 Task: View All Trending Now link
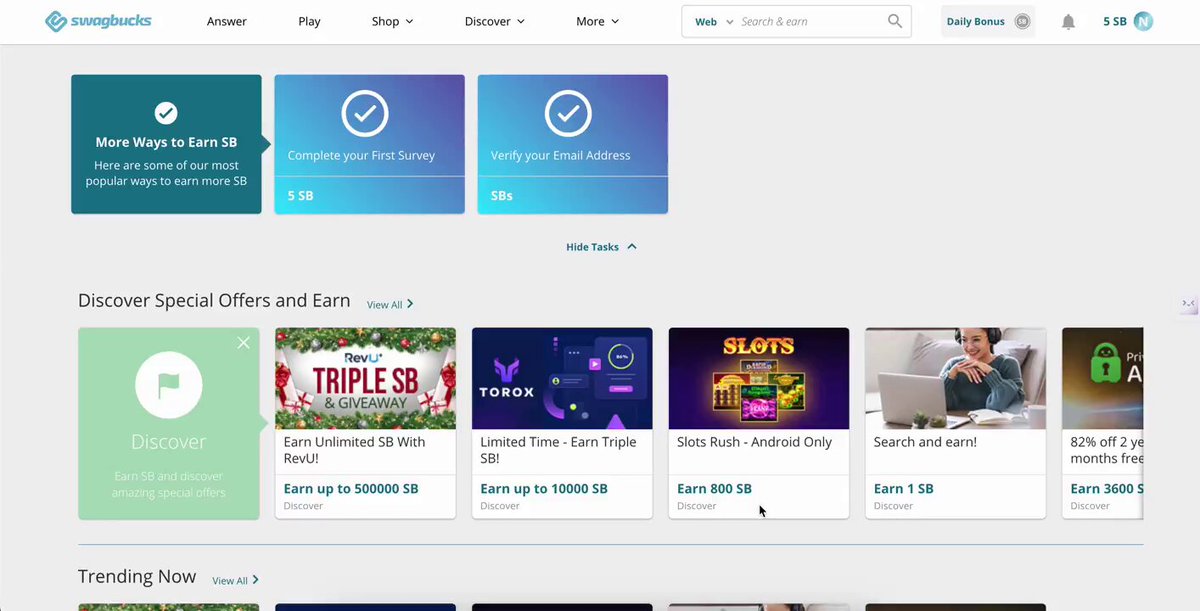point(235,580)
